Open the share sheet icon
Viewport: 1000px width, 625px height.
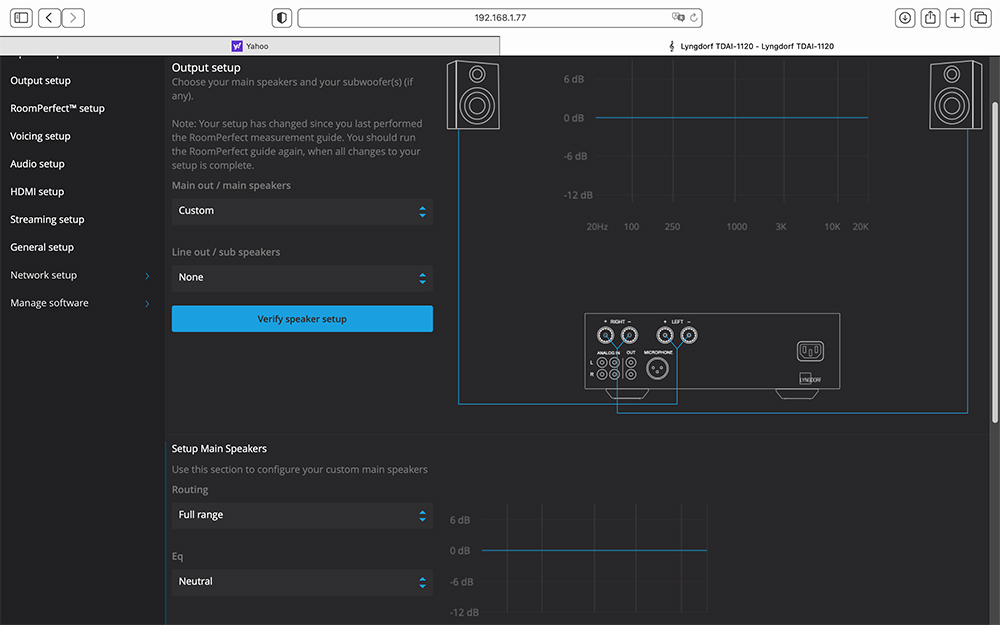click(x=930, y=18)
